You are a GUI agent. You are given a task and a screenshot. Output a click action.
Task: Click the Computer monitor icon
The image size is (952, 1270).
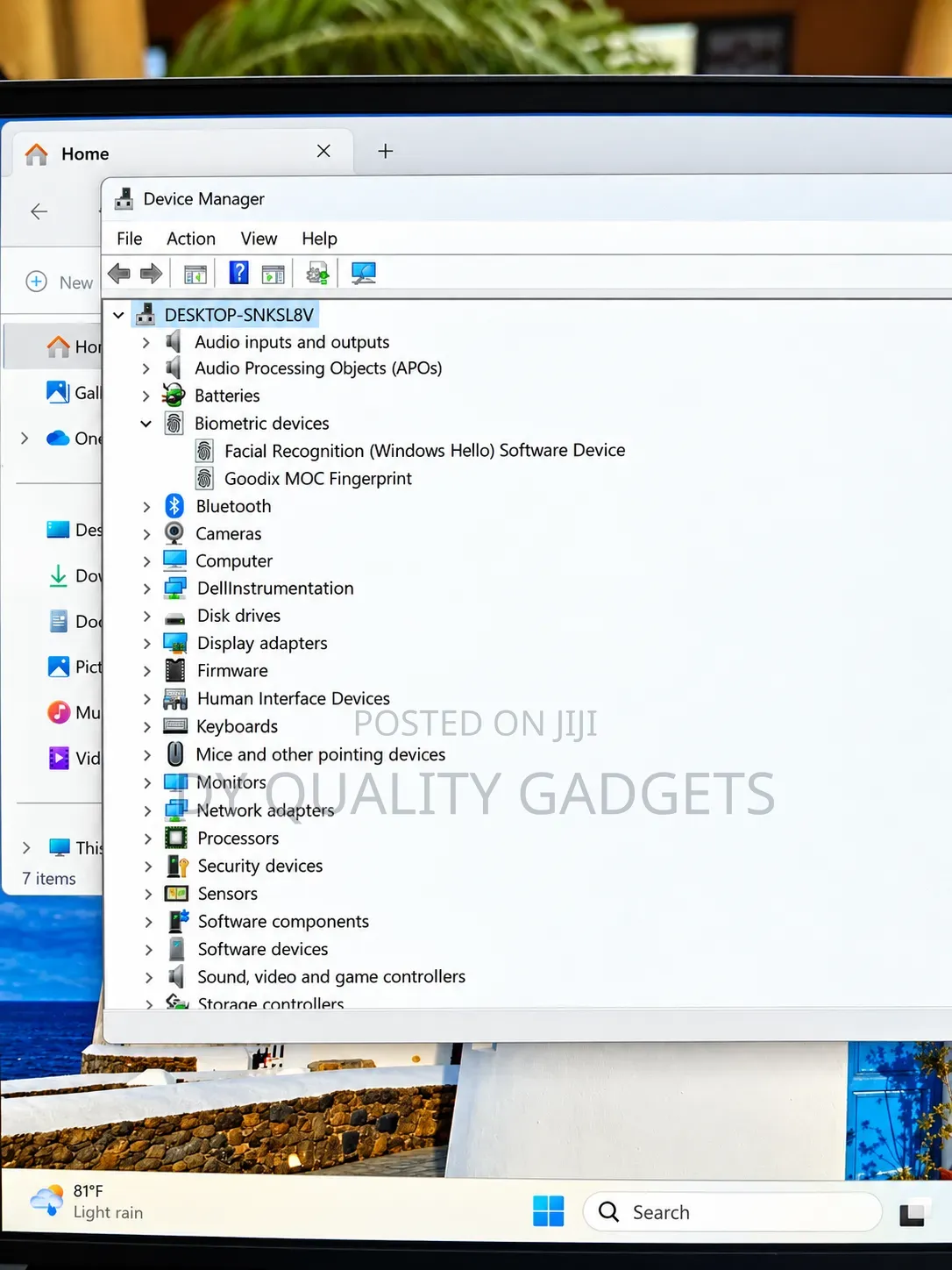(175, 560)
